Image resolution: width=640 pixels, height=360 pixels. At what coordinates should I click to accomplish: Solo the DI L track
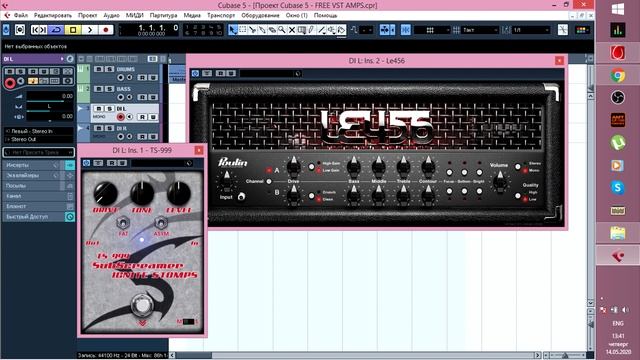click(109, 109)
